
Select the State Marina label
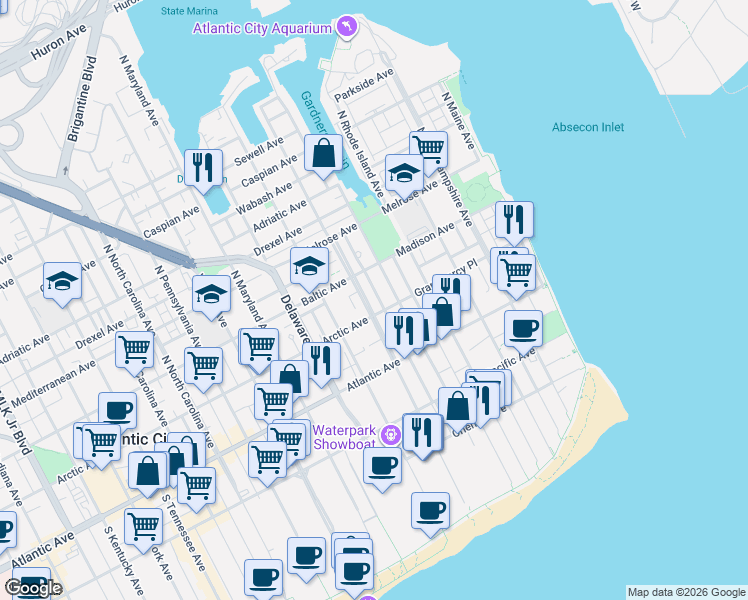(x=189, y=10)
